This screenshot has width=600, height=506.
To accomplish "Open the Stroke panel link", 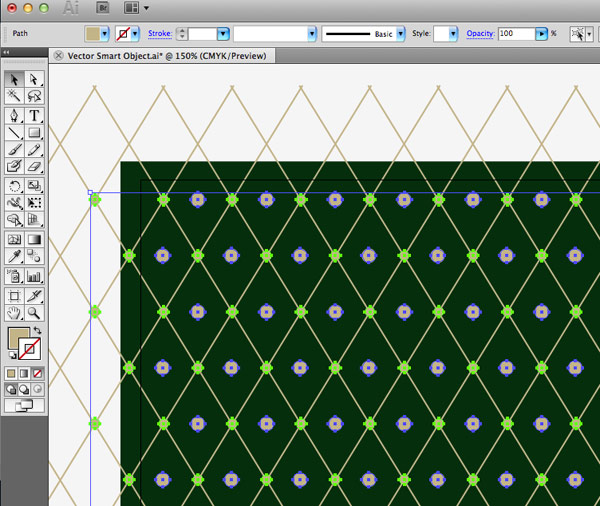I will 160,33.
